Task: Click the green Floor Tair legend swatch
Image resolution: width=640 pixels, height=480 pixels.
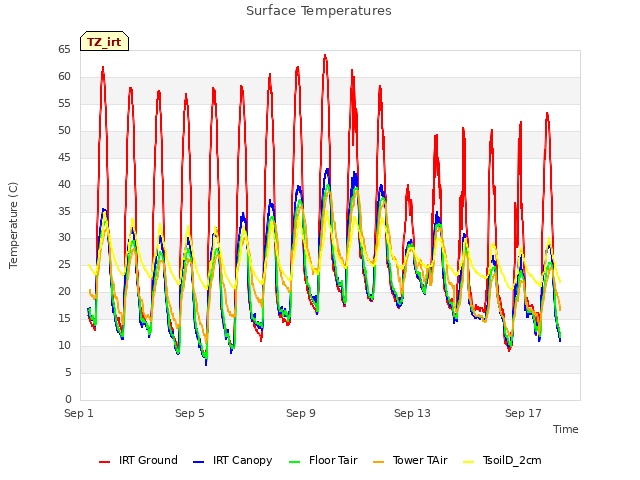Action: [x=294, y=462]
